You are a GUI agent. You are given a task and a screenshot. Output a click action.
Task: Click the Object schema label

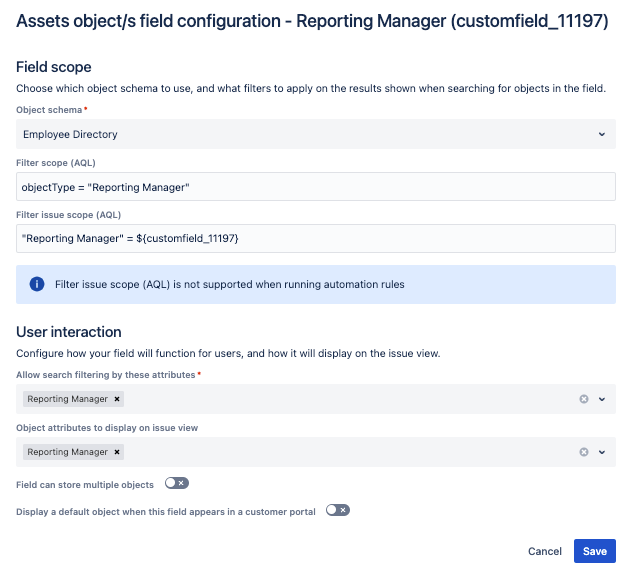point(49,110)
